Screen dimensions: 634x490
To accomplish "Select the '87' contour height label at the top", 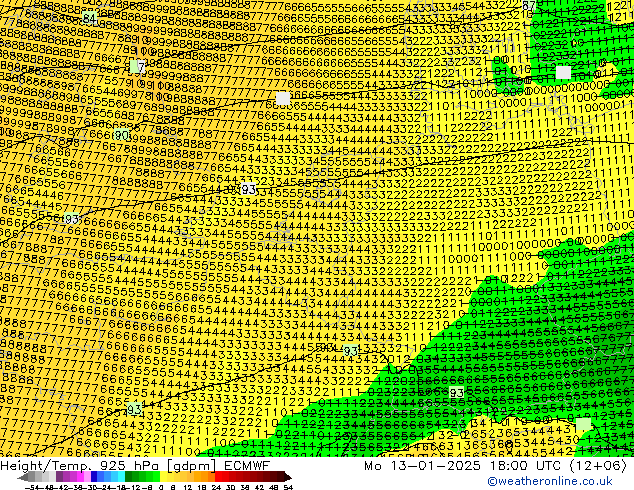I will click(x=529, y=6).
